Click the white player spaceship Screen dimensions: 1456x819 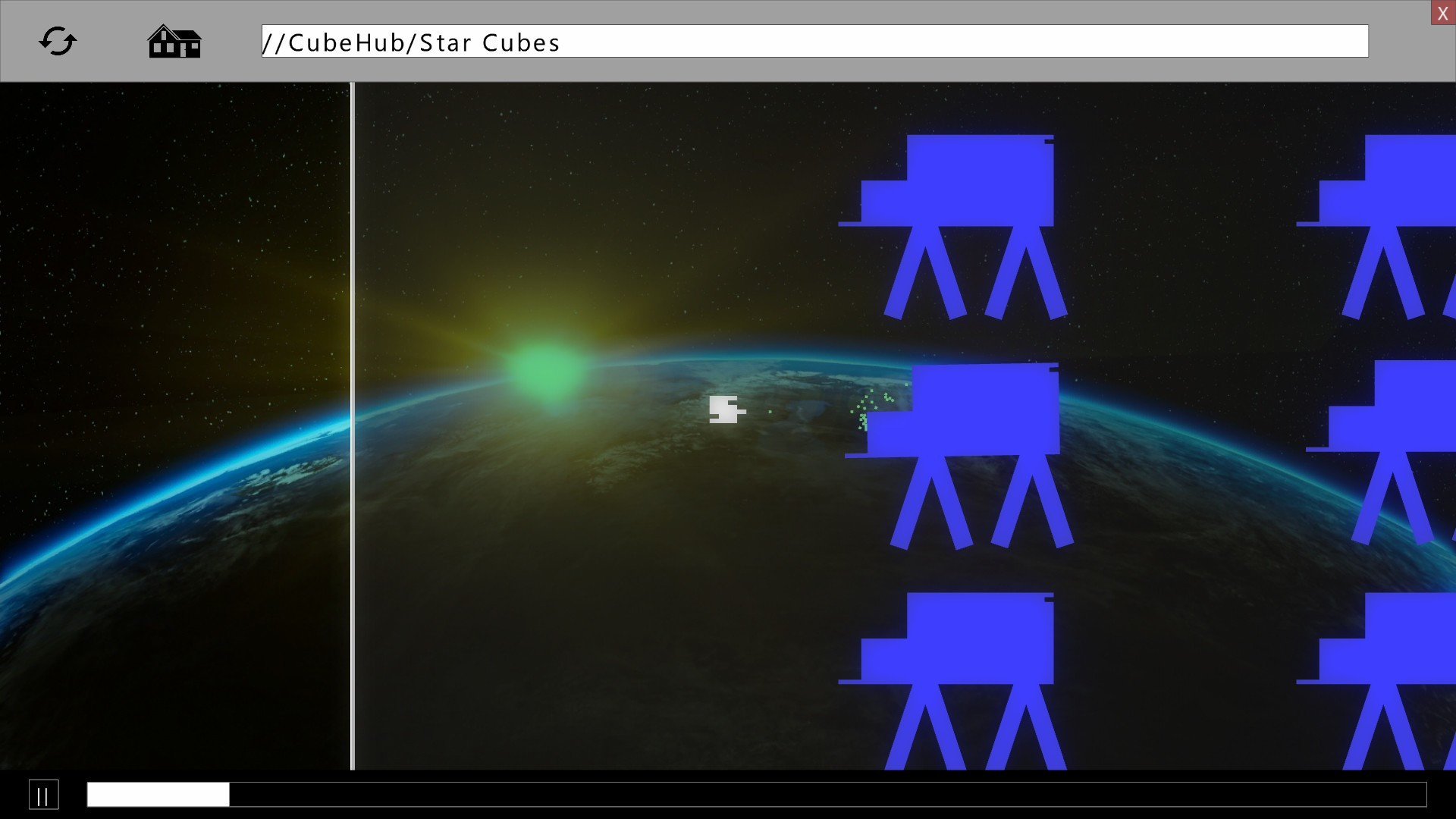pyautogui.click(x=727, y=409)
